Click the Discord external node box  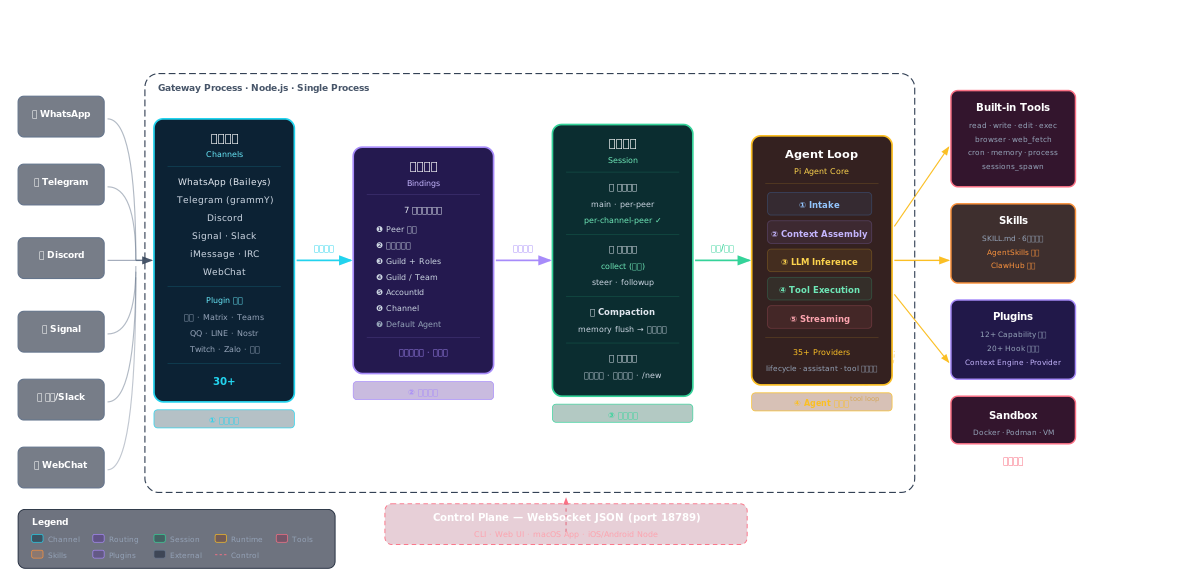coord(61,257)
